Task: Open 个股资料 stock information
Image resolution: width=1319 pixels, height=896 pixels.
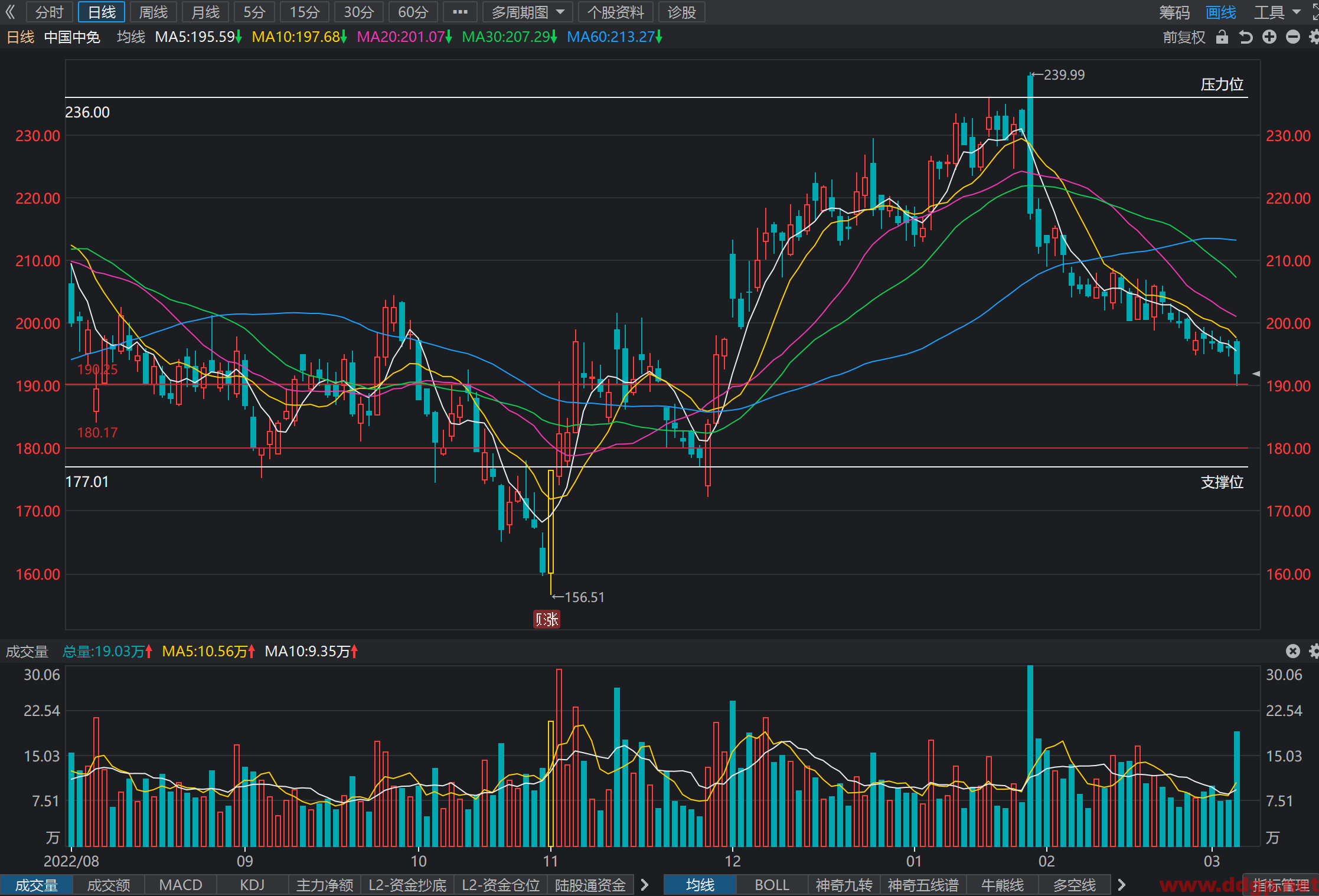Action: (x=616, y=12)
